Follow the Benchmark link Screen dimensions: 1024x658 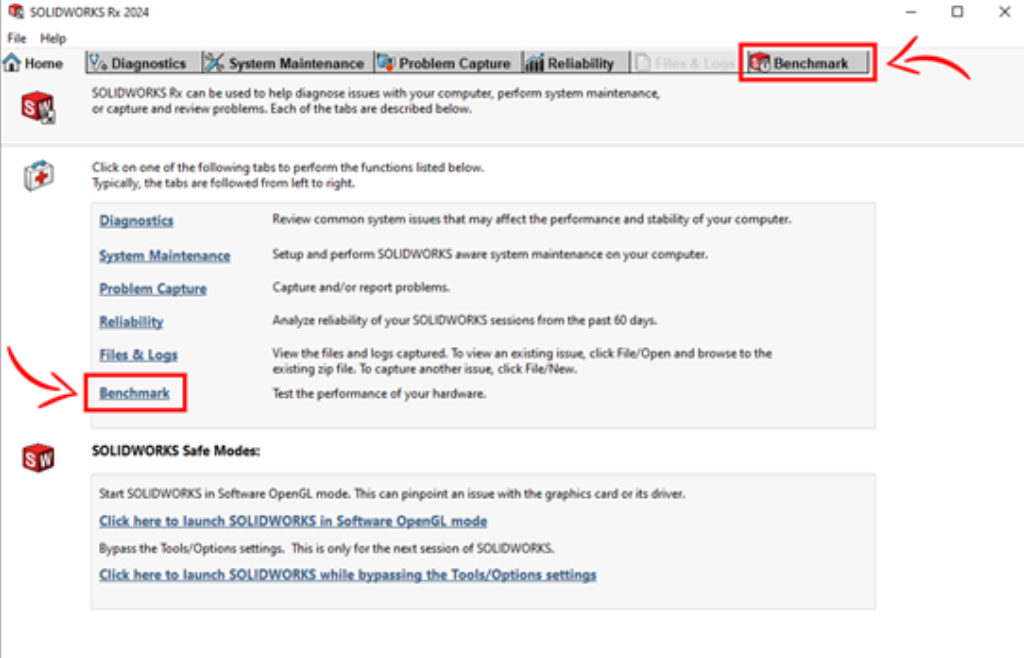pos(135,393)
